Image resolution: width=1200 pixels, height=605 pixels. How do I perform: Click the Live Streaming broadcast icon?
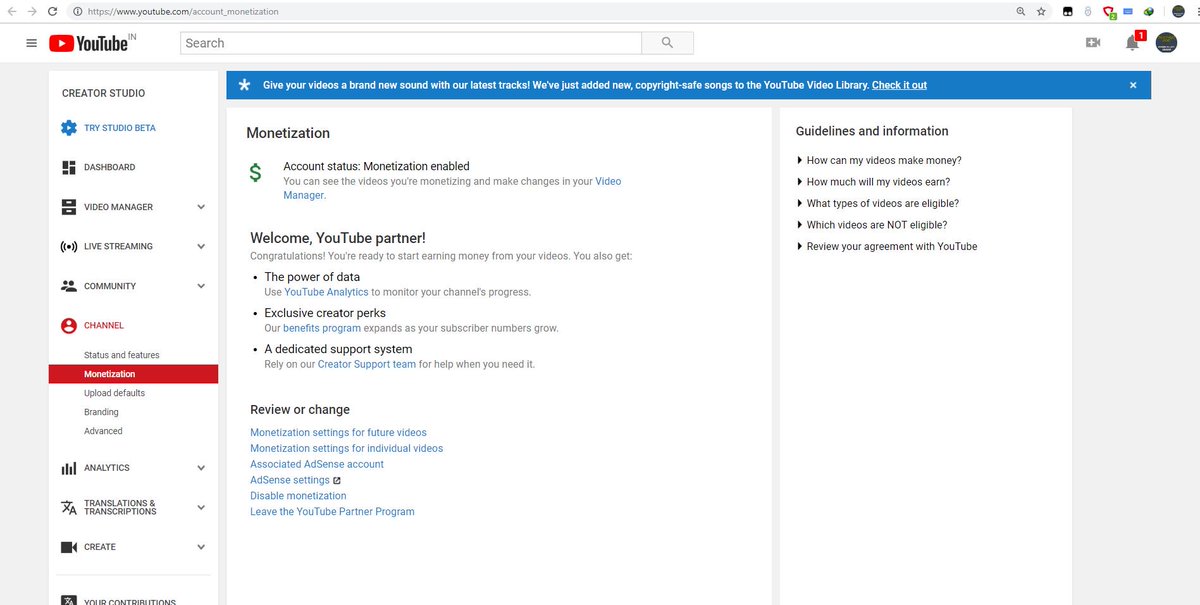[68, 246]
